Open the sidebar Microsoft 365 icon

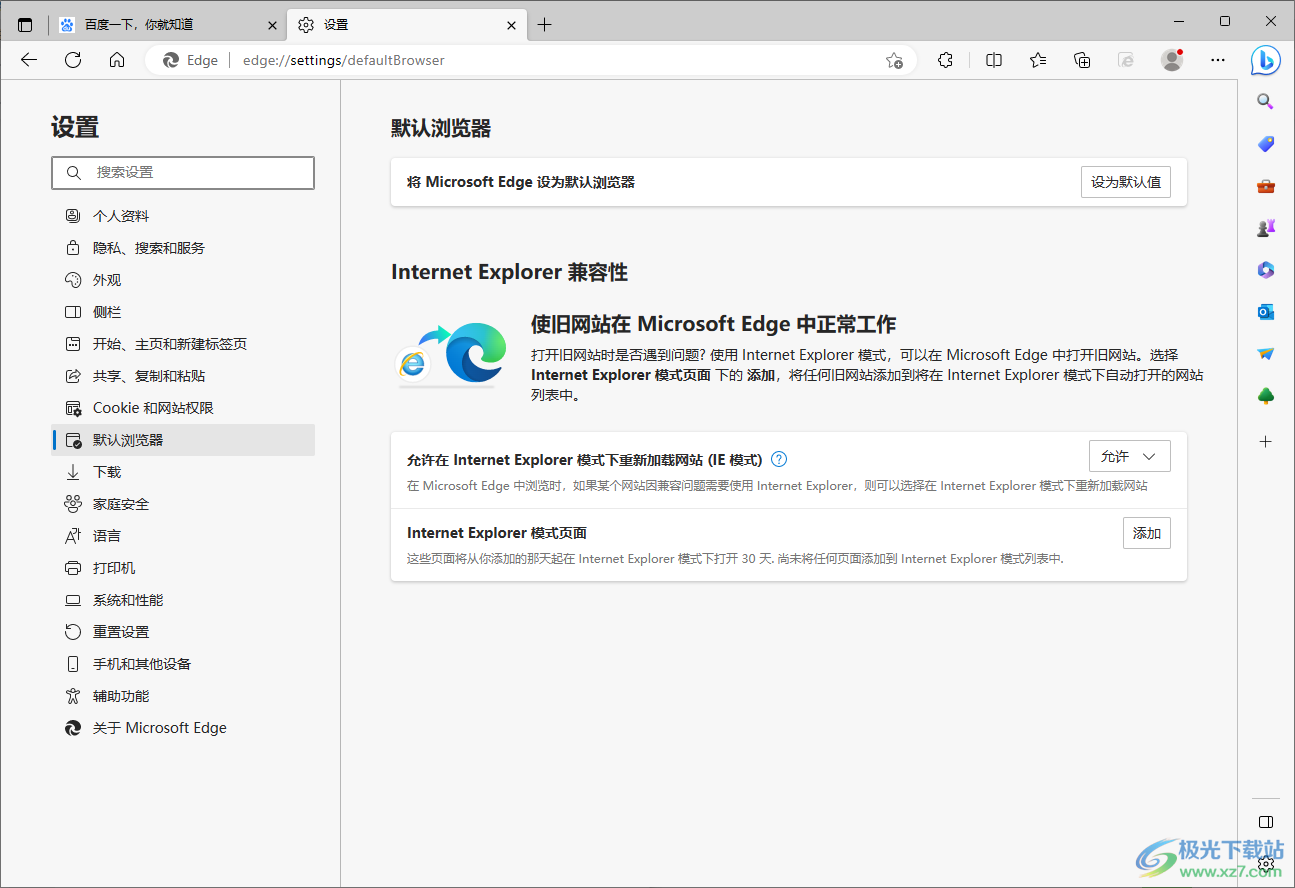click(1266, 270)
